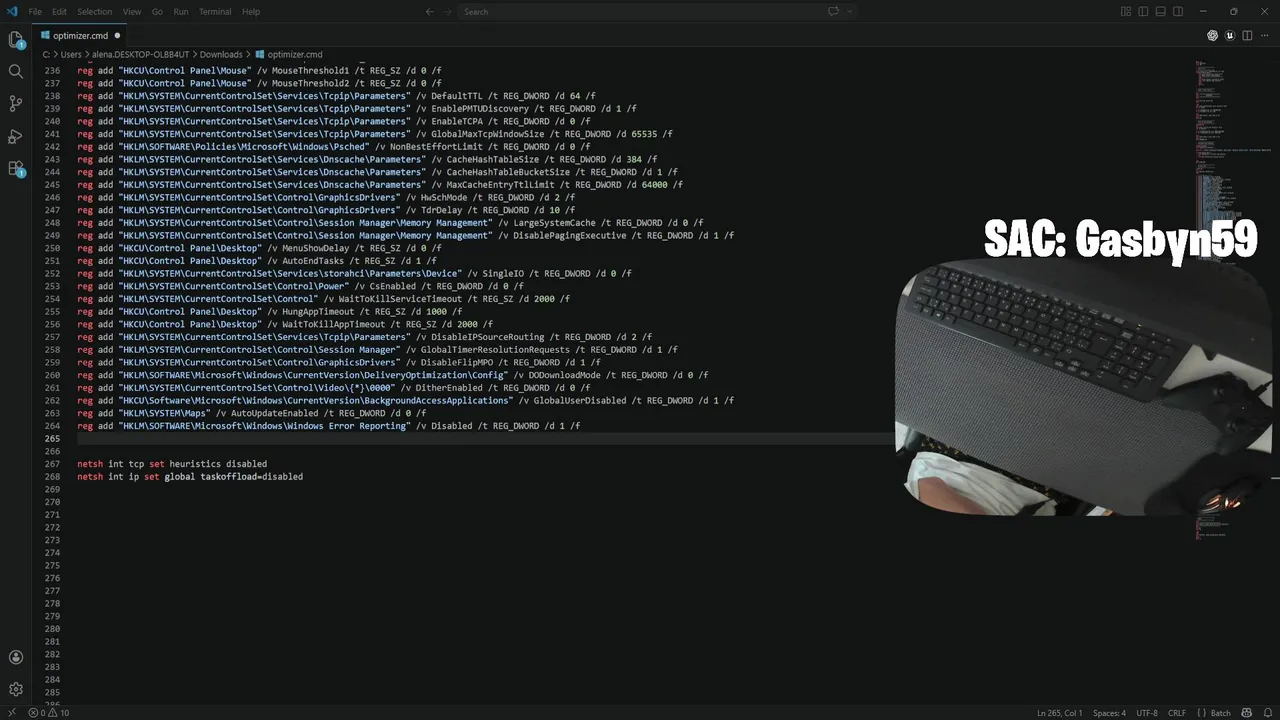
Task: Change indentation via Spaces: 4
Action: point(1109,713)
